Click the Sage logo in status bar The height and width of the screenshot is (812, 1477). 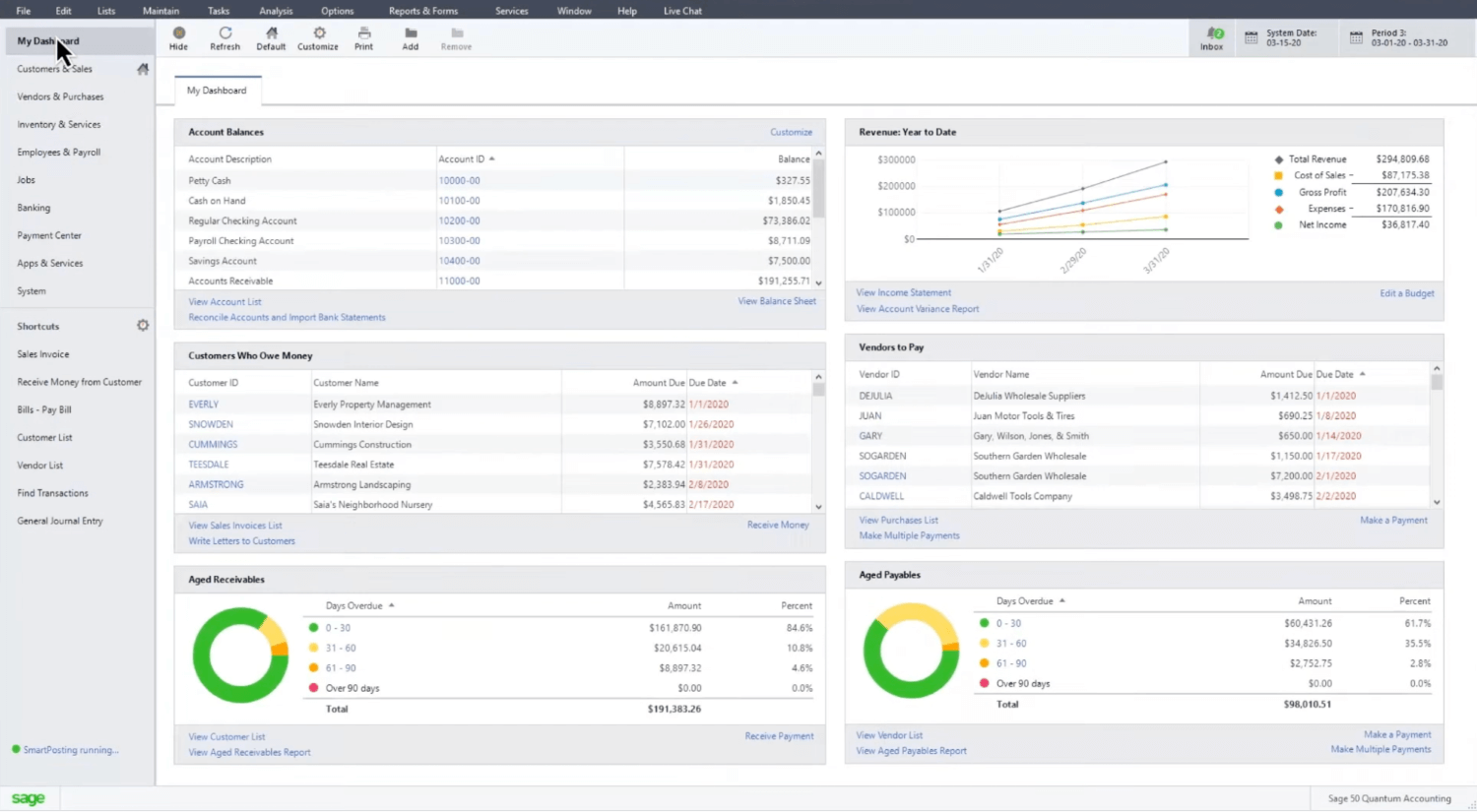(x=29, y=798)
